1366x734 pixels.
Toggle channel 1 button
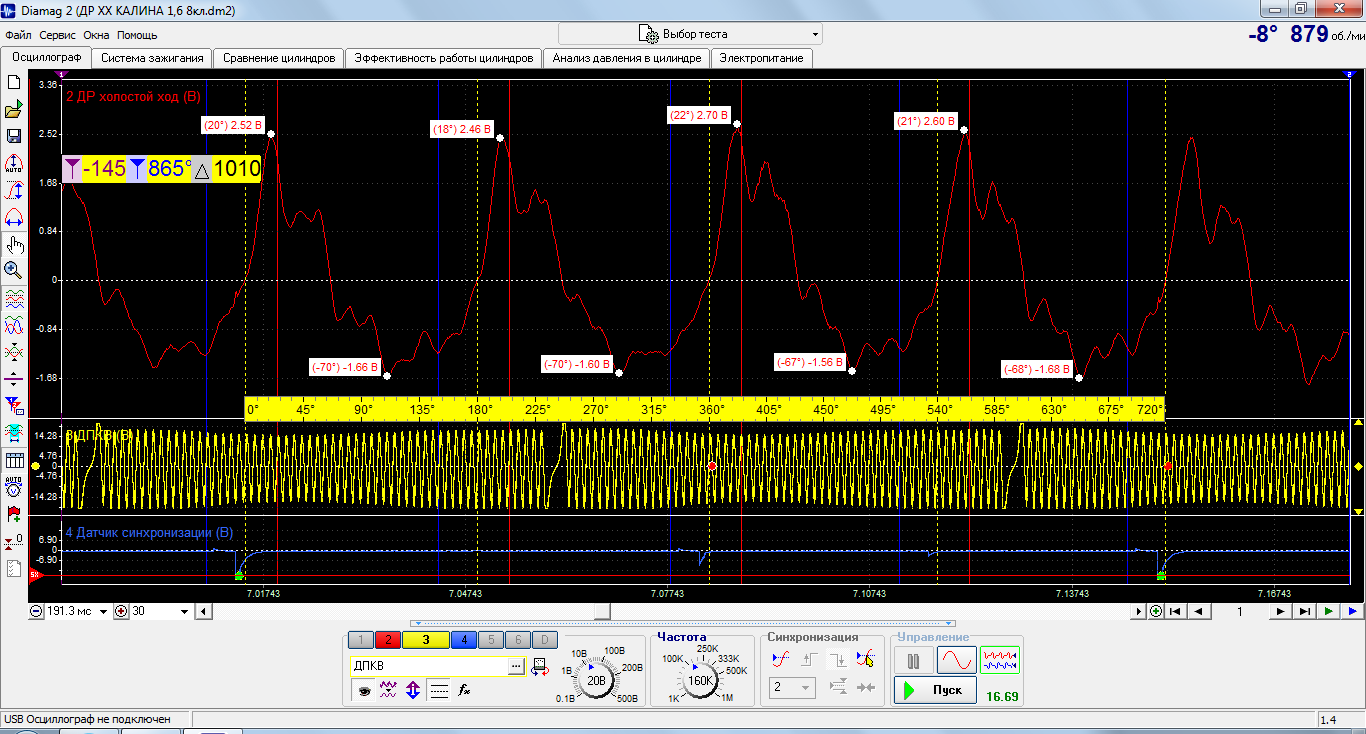point(360,640)
